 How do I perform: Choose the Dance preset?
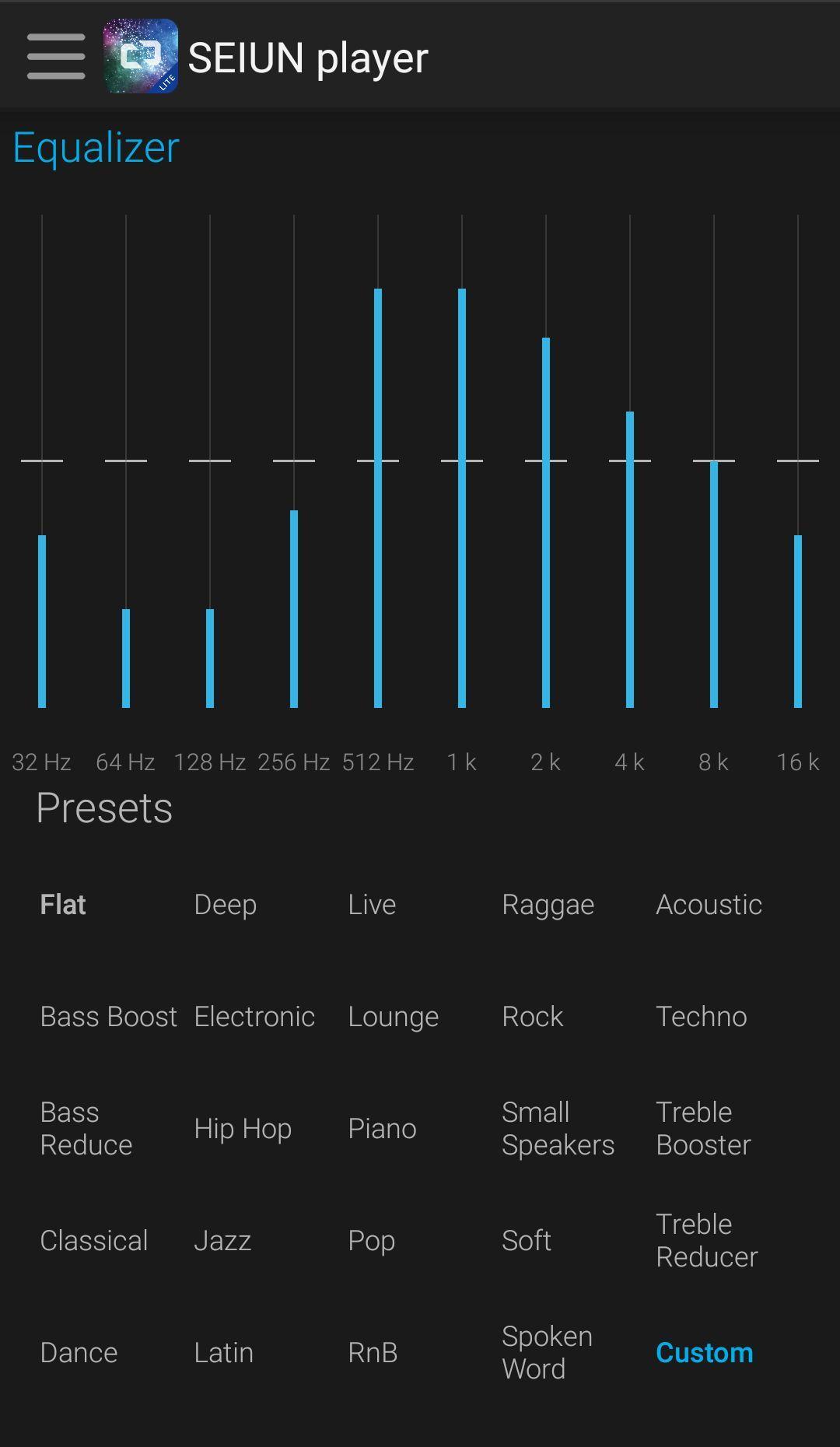coord(79,1353)
